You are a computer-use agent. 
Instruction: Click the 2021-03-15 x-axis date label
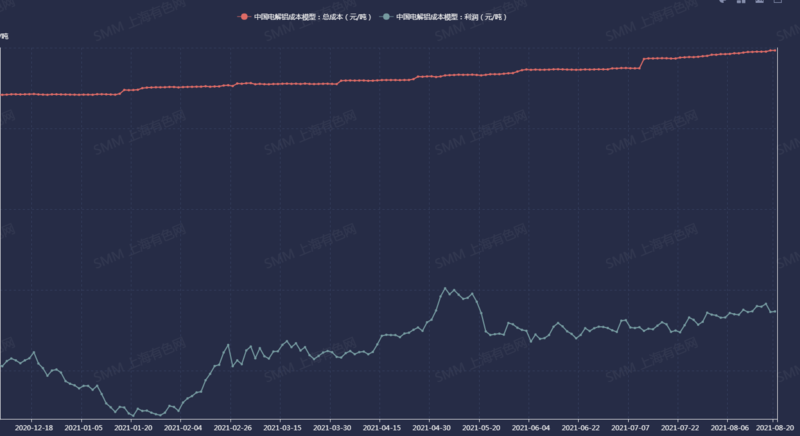point(282,428)
